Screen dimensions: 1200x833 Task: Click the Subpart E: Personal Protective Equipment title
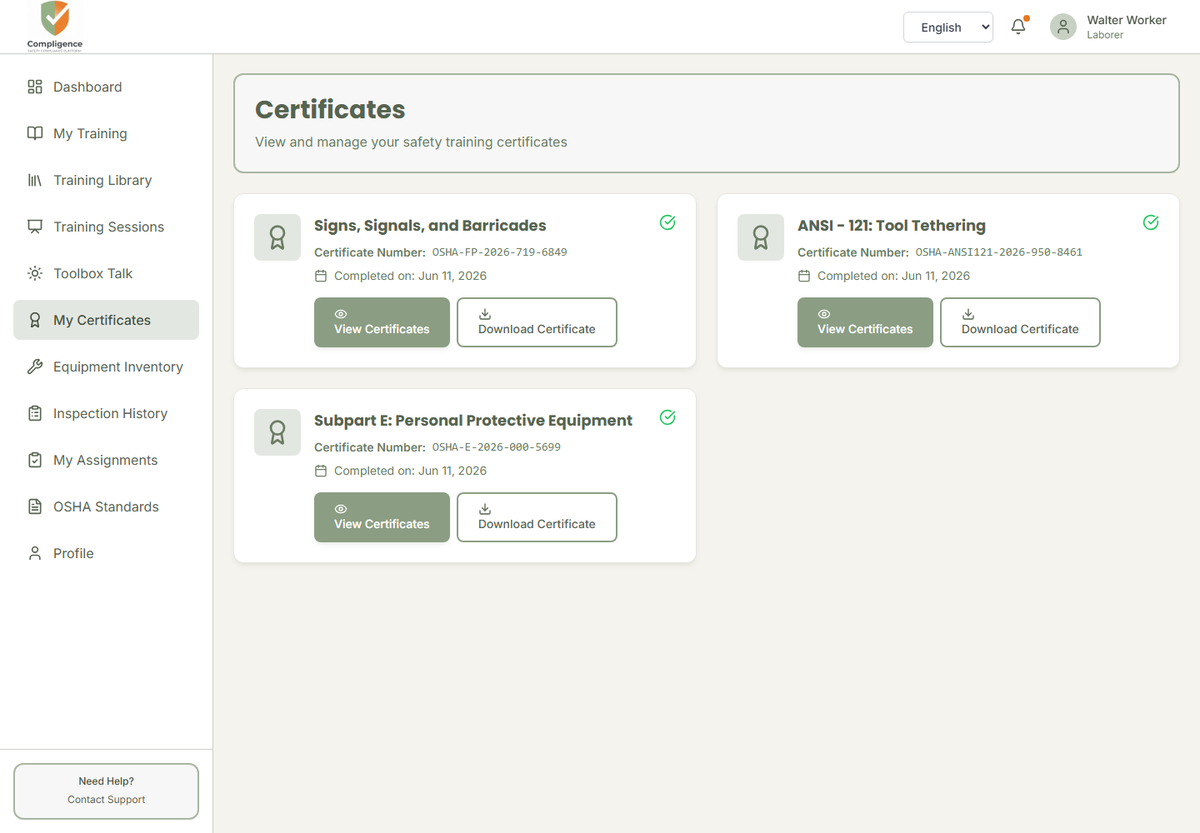(x=473, y=421)
